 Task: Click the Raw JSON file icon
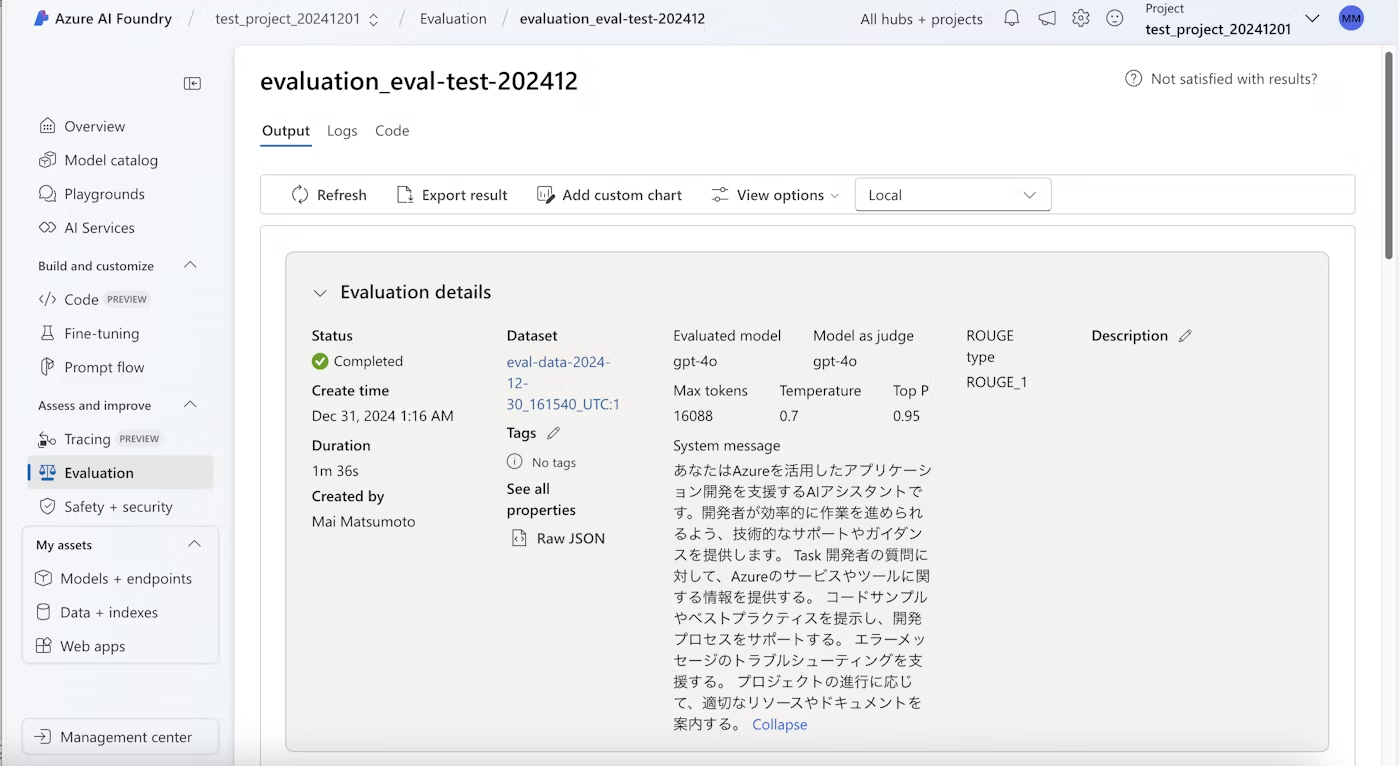519,538
